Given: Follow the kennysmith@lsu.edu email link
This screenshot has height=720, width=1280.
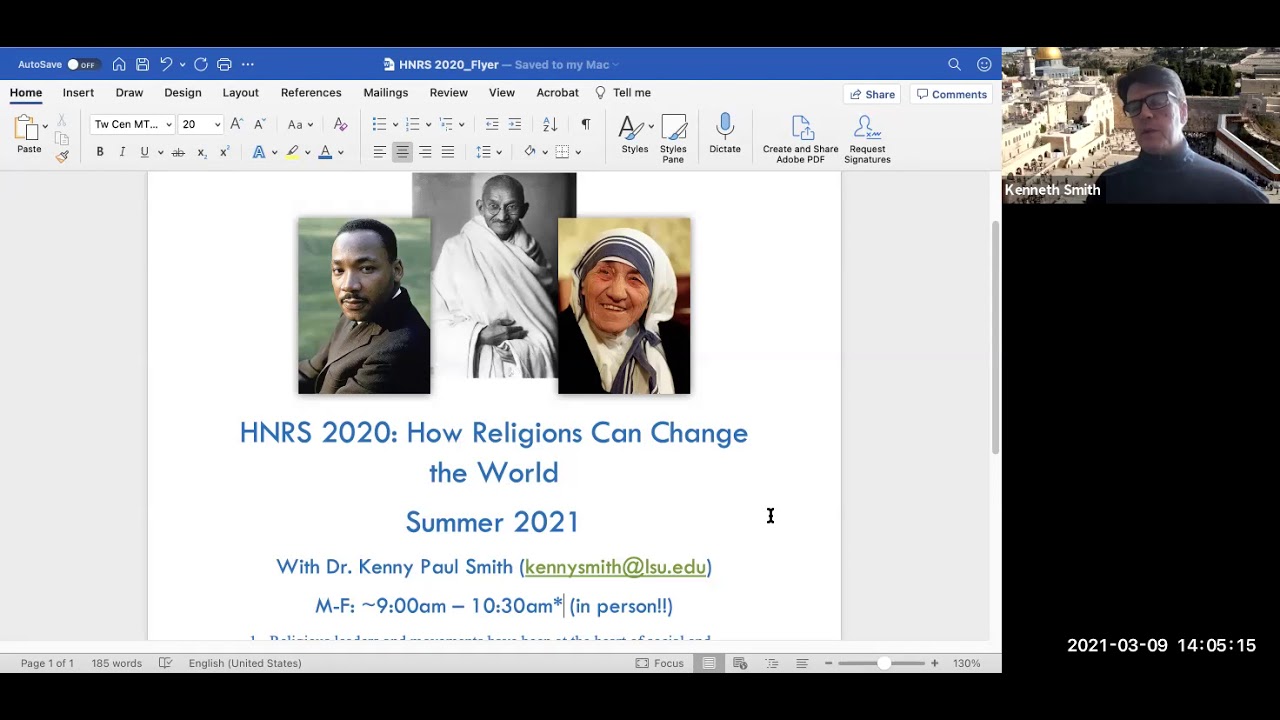Looking at the screenshot, I should point(615,567).
